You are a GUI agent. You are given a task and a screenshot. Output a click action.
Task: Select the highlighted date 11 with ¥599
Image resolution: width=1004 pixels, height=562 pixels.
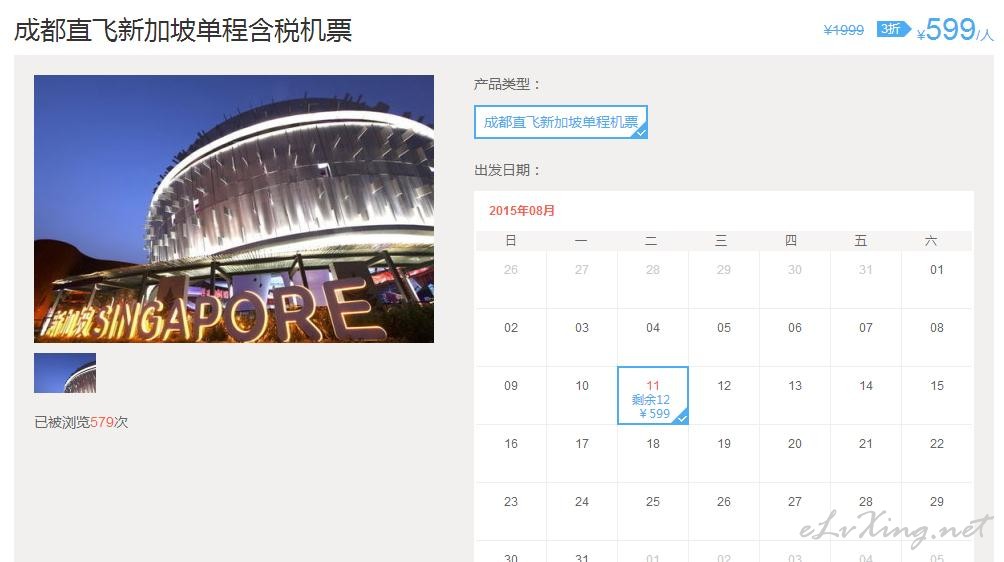click(x=652, y=396)
